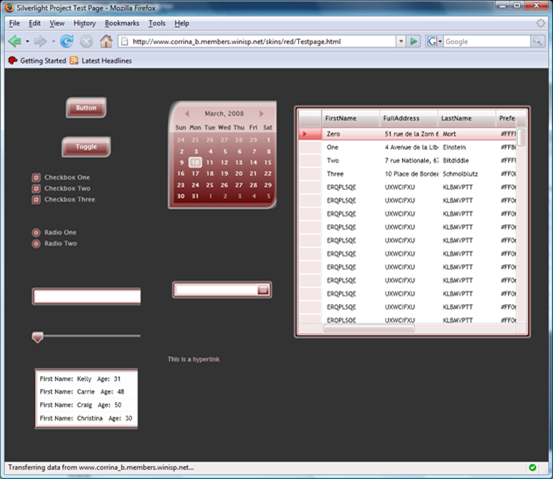Select day 10 in the calendar
This screenshot has width=553, height=479.
(x=195, y=162)
